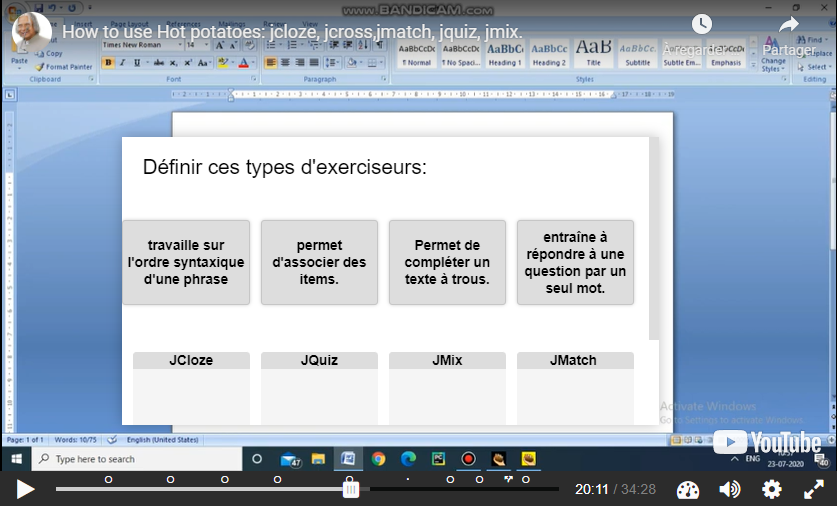Open the video title link
The image size is (837, 506).
tap(292, 31)
